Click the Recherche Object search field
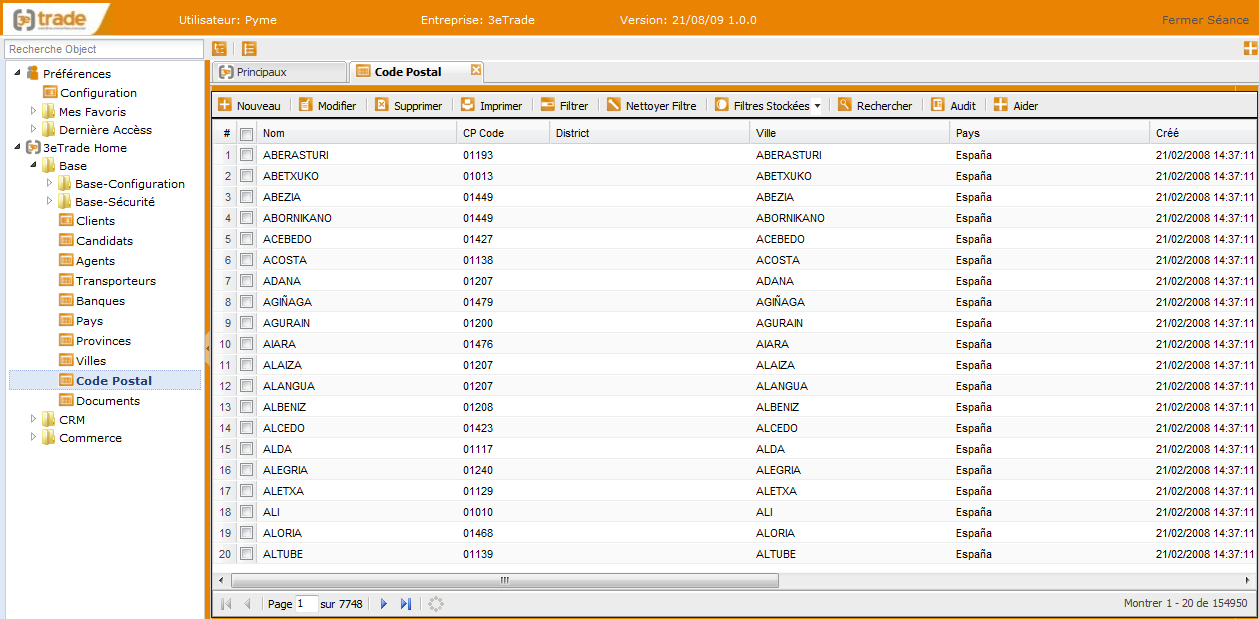This screenshot has width=1259, height=619. click(104, 49)
